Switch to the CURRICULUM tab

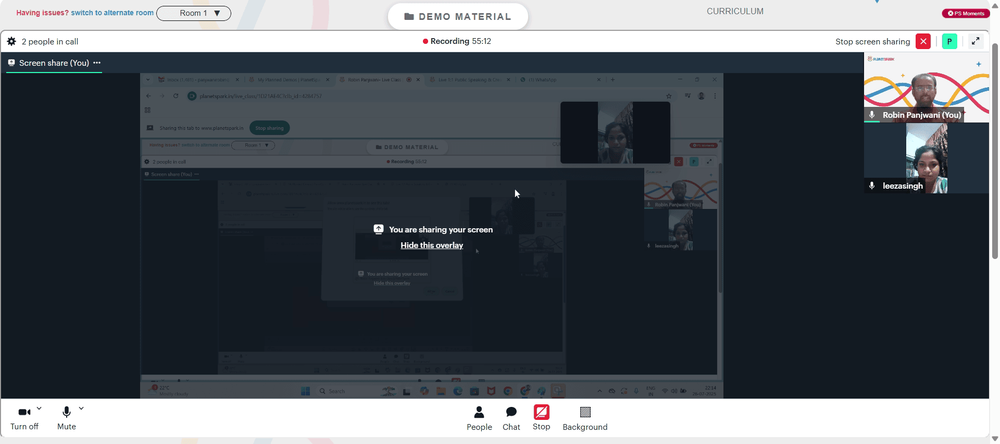(735, 11)
